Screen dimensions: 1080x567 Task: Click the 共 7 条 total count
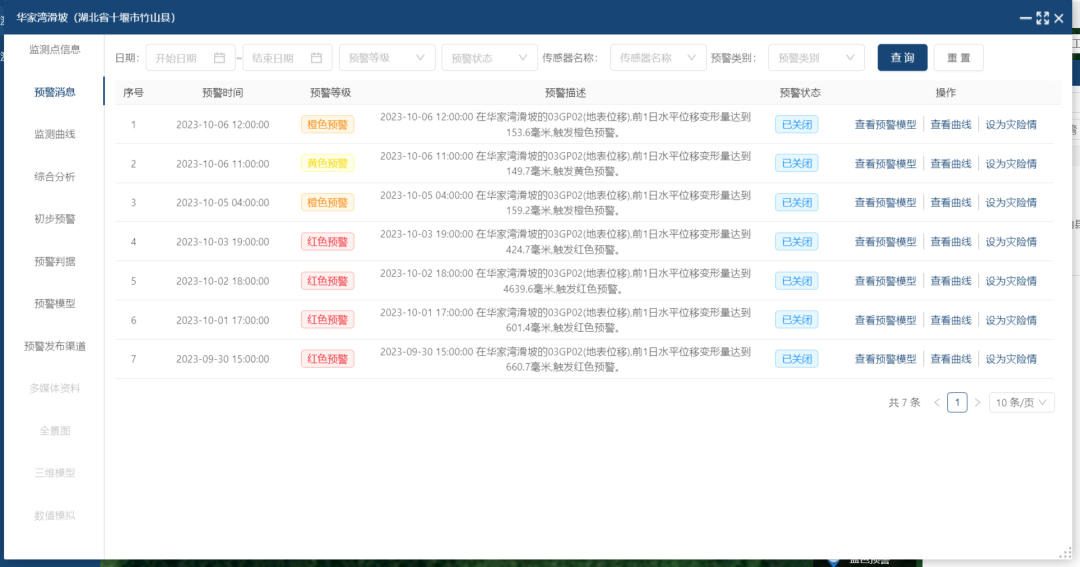[904, 402]
